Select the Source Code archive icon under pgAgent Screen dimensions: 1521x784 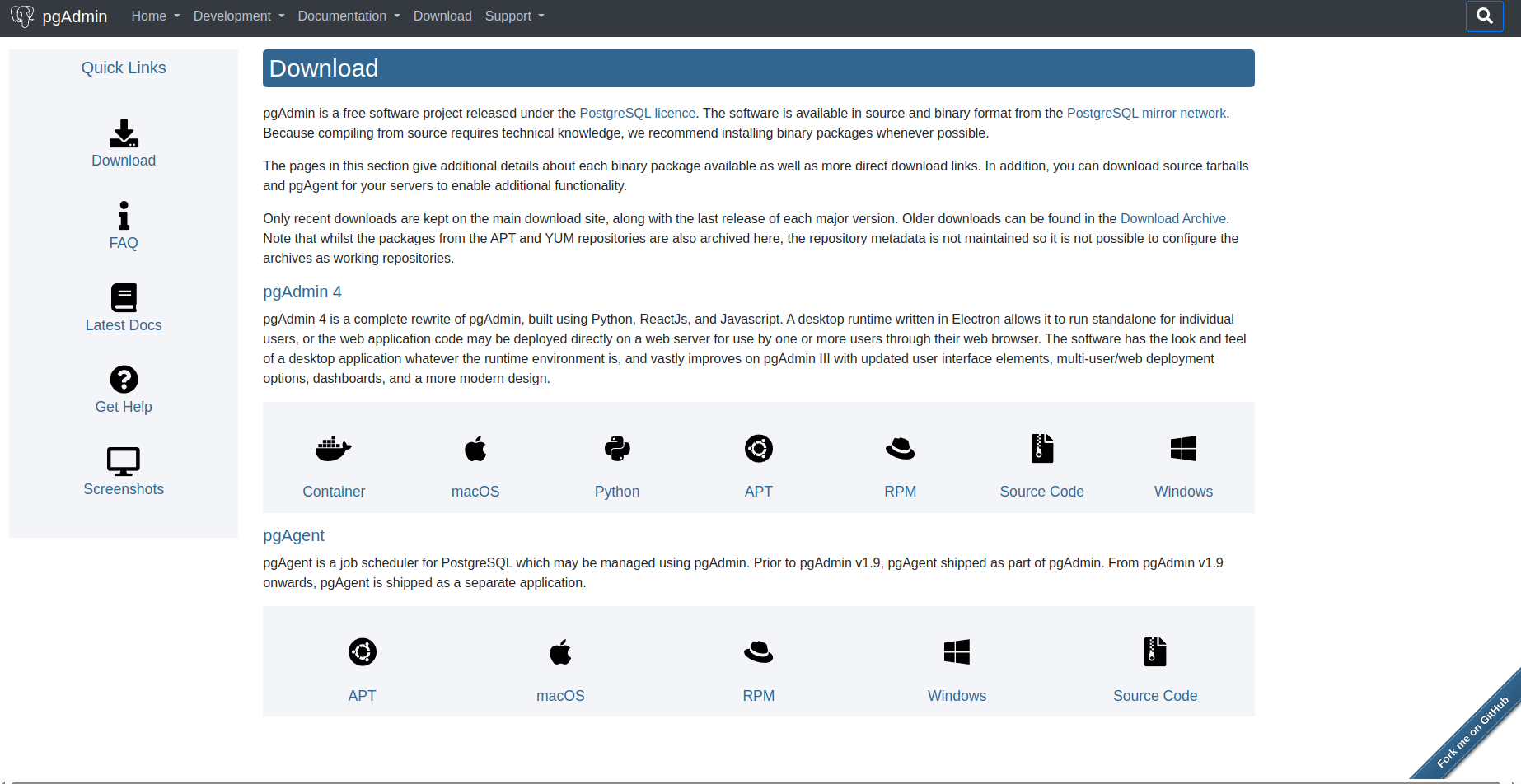tap(1155, 652)
